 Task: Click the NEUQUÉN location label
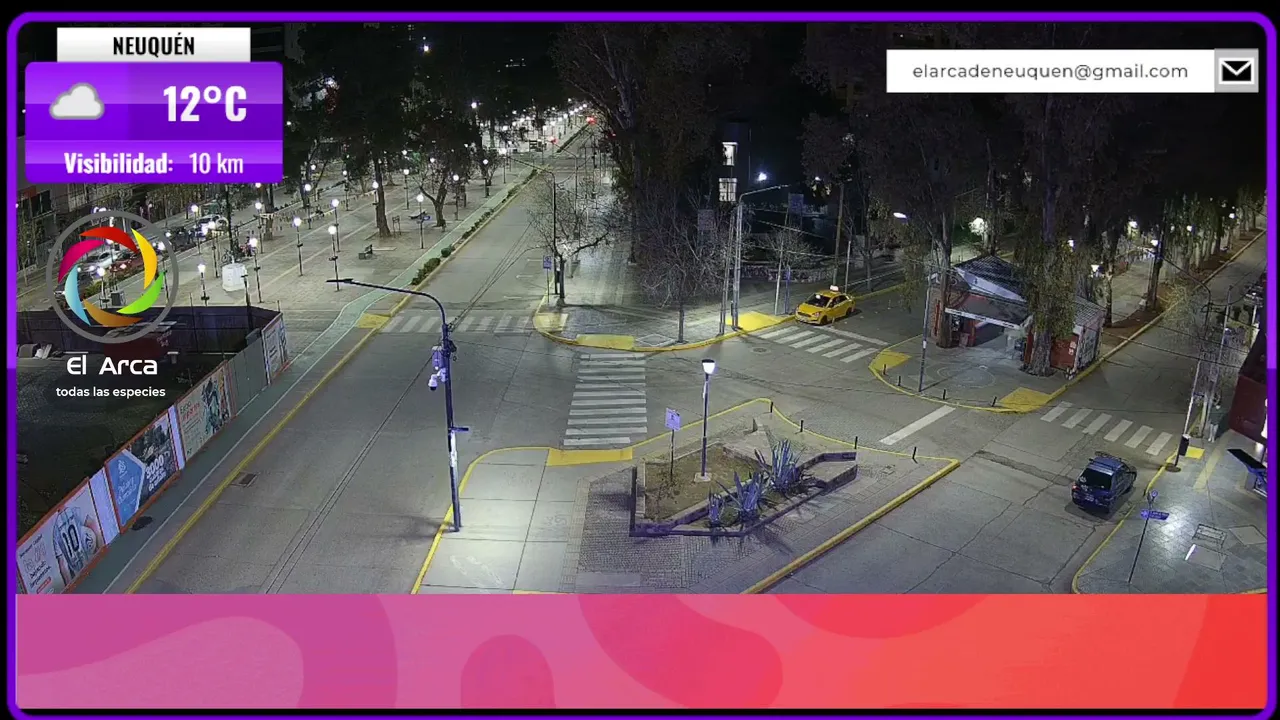[154, 46]
